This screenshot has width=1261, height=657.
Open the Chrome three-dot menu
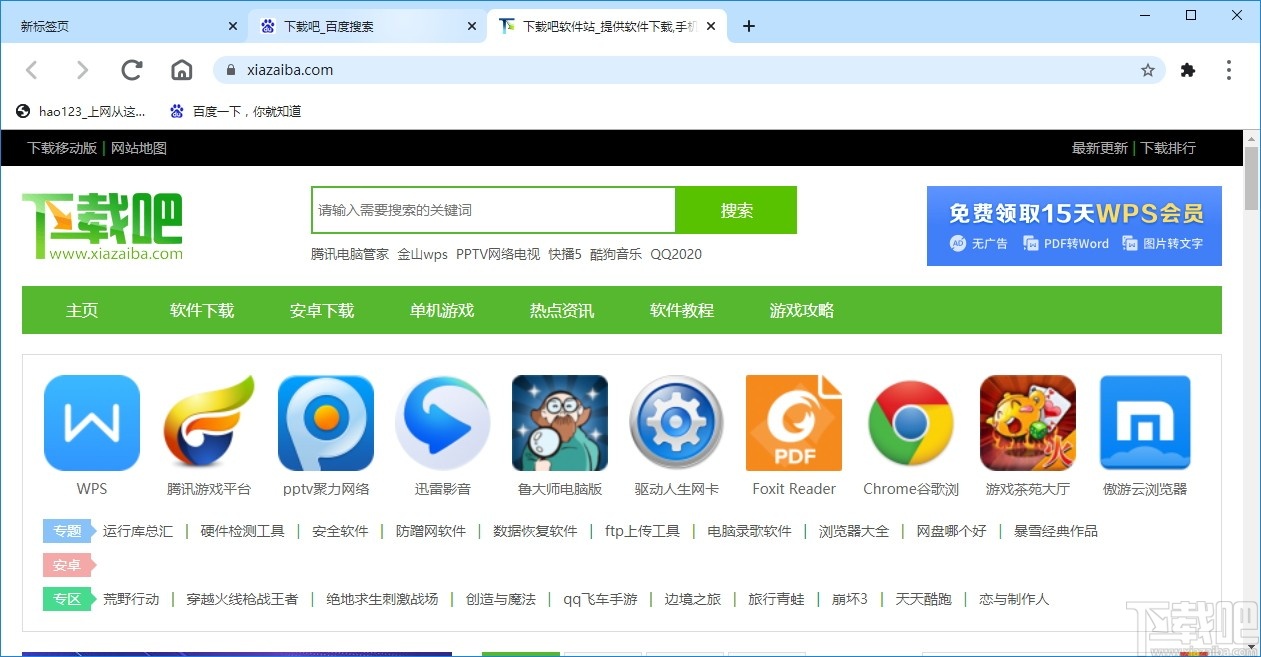(x=1228, y=70)
